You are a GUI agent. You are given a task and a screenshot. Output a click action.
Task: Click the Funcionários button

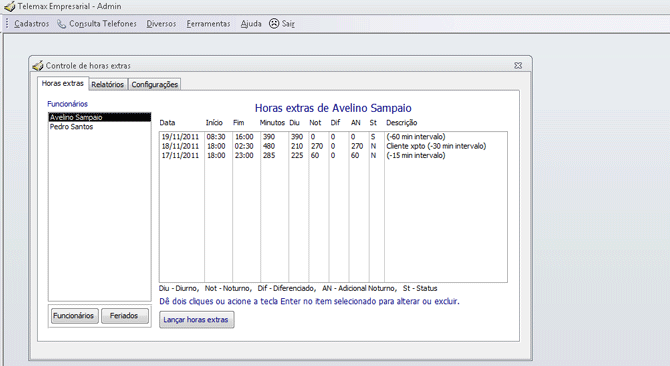[x=74, y=316]
